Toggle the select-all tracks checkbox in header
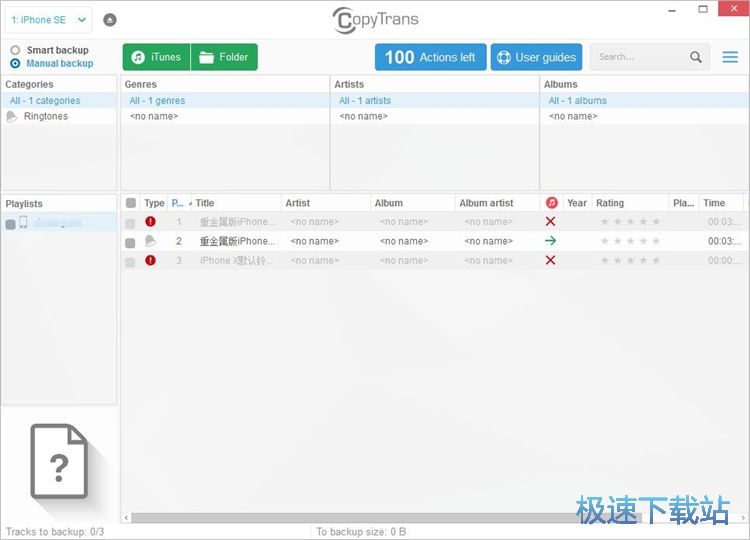 coord(131,203)
